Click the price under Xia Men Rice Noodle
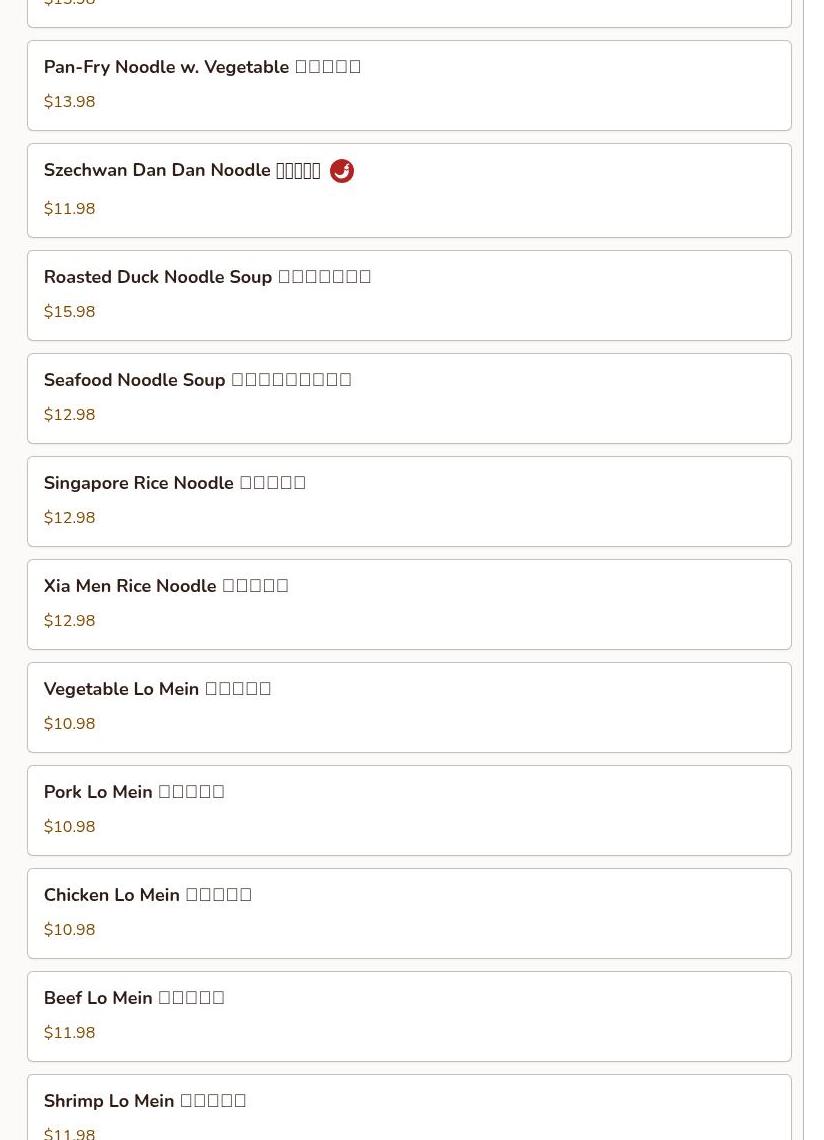 tap(70, 621)
